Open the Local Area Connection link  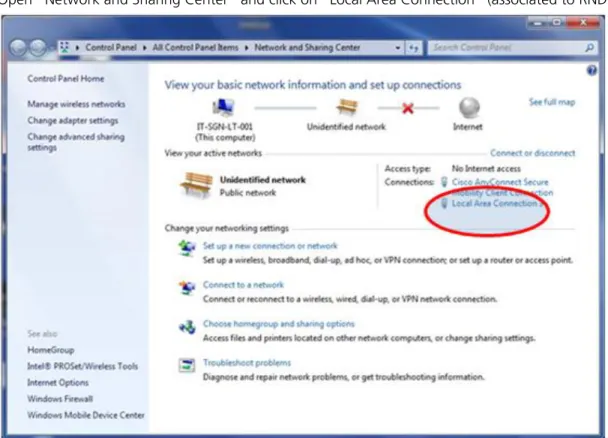[496, 203]
